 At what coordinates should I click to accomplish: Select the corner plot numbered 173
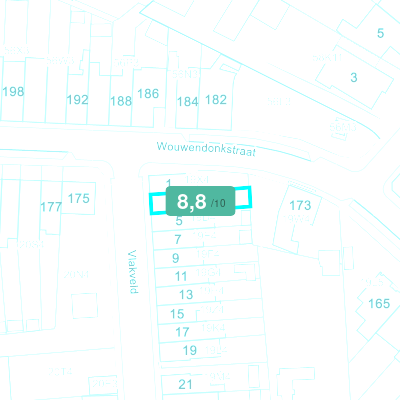(x=300, y=205)
